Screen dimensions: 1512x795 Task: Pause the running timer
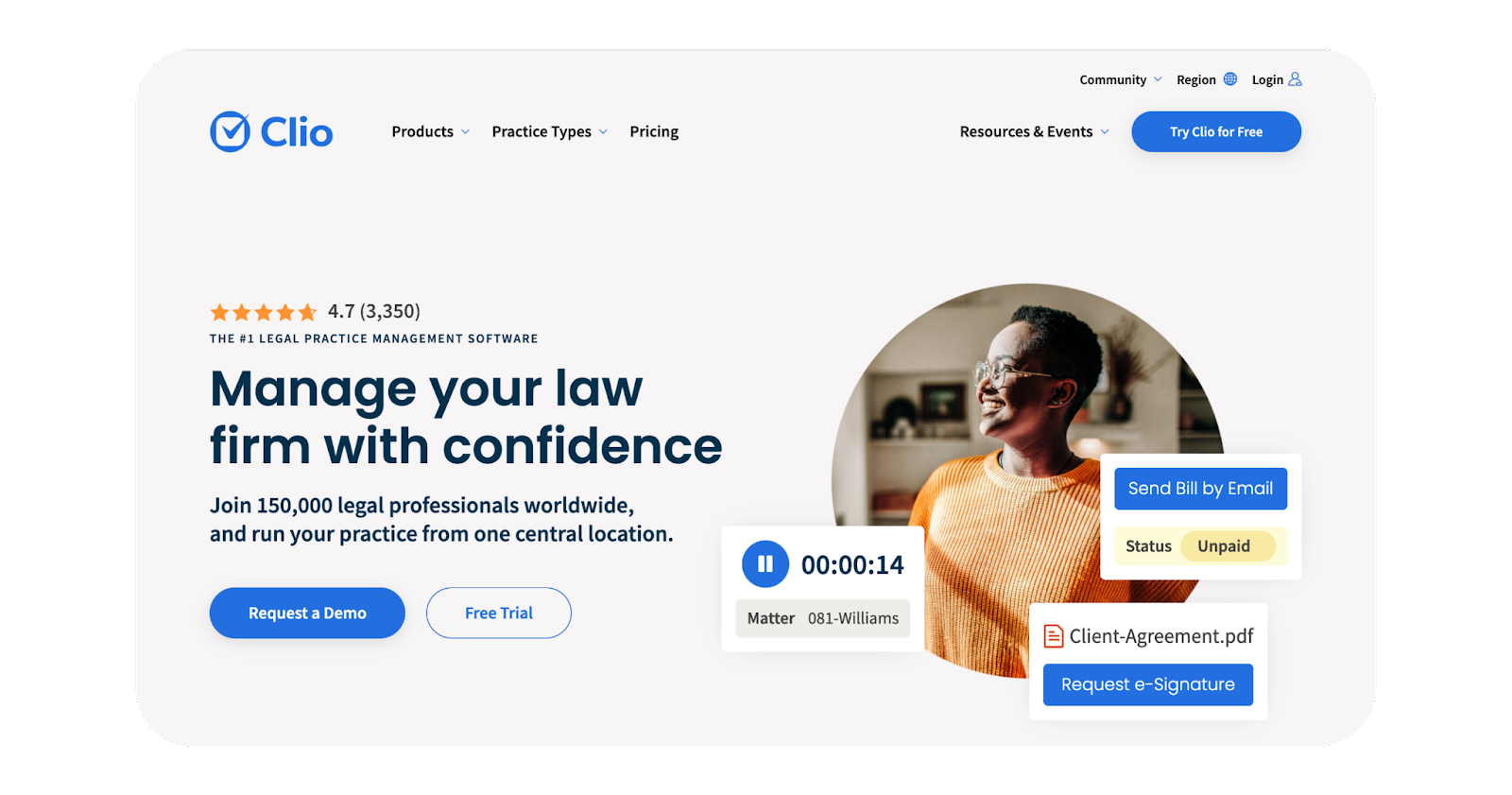765,564
